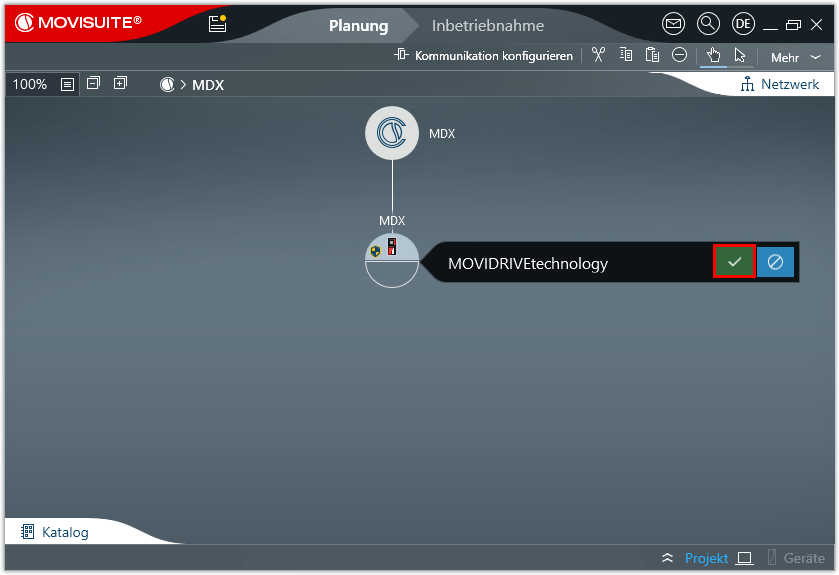Viewport: 839px width, 575px height.
Task: Expand all nodes with the plus-box icon
Action: [x=120, y=84]
